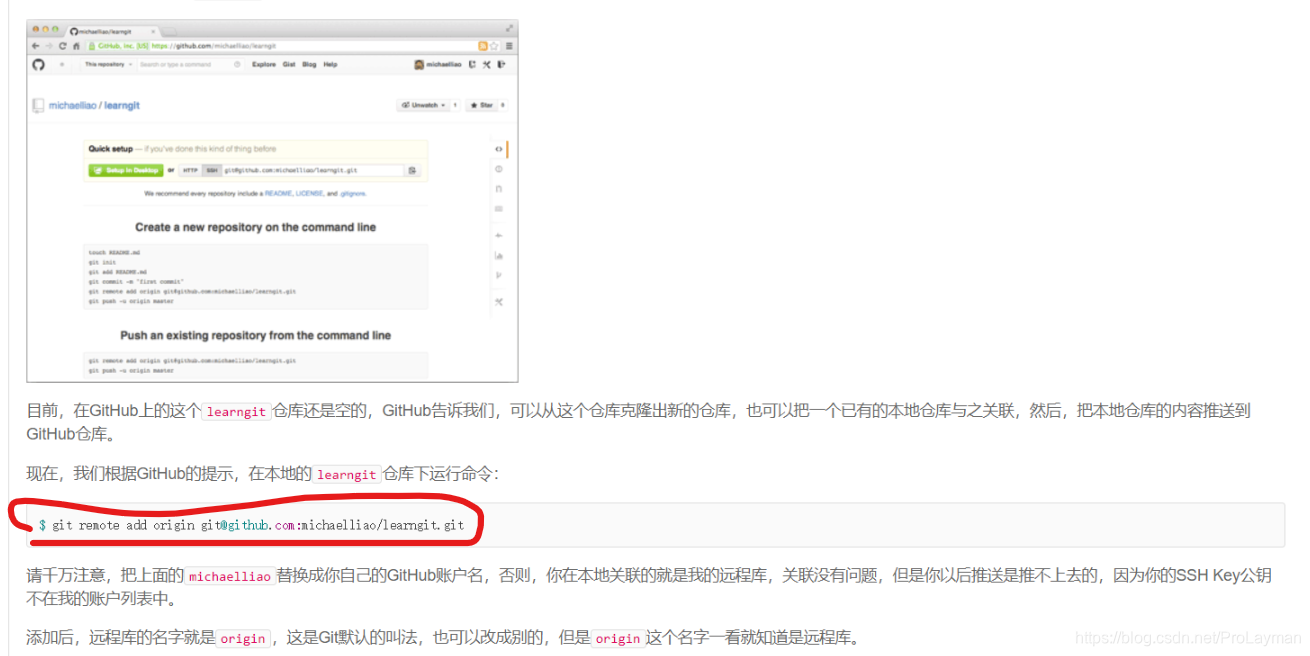Screen dimensions: 1310x656
Task: Click the Pulse icon in repo sidebar
Action: point(498,236)
